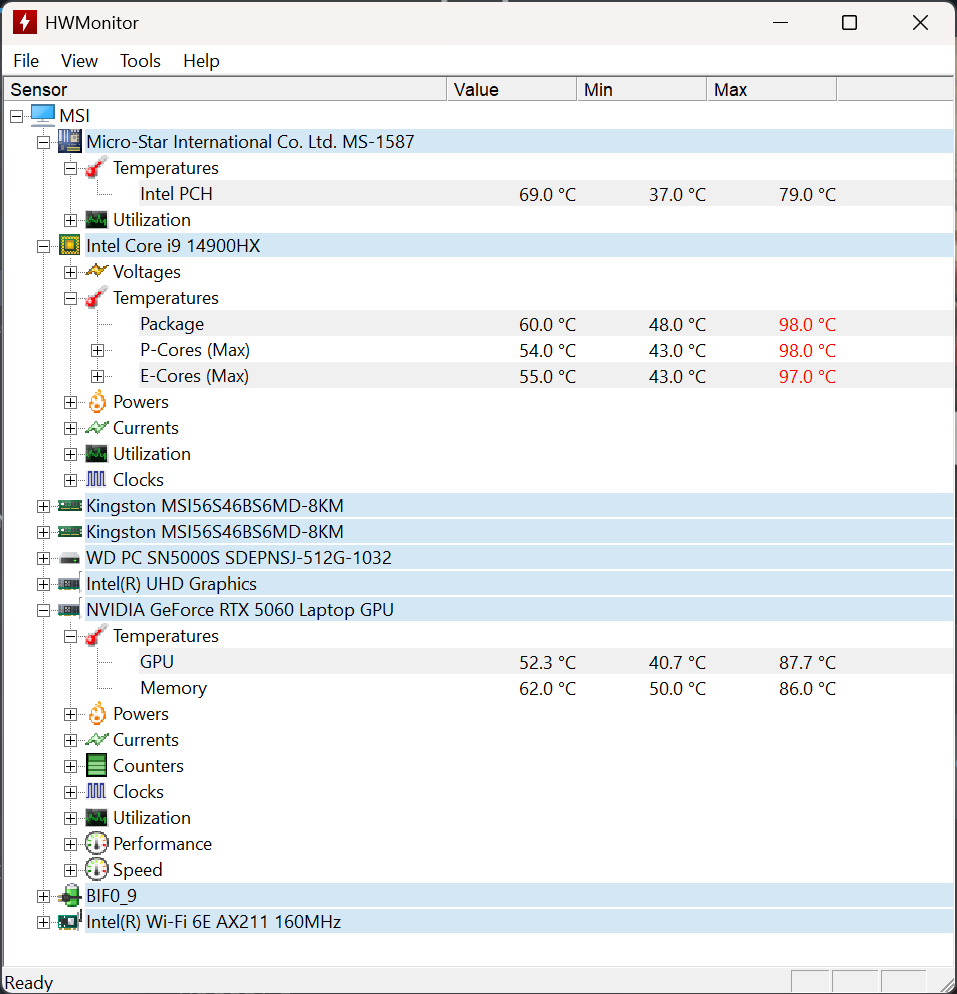This screenshot has height=994, width=957.
Task: Select the Package sensor label
Action: (172, 324)
